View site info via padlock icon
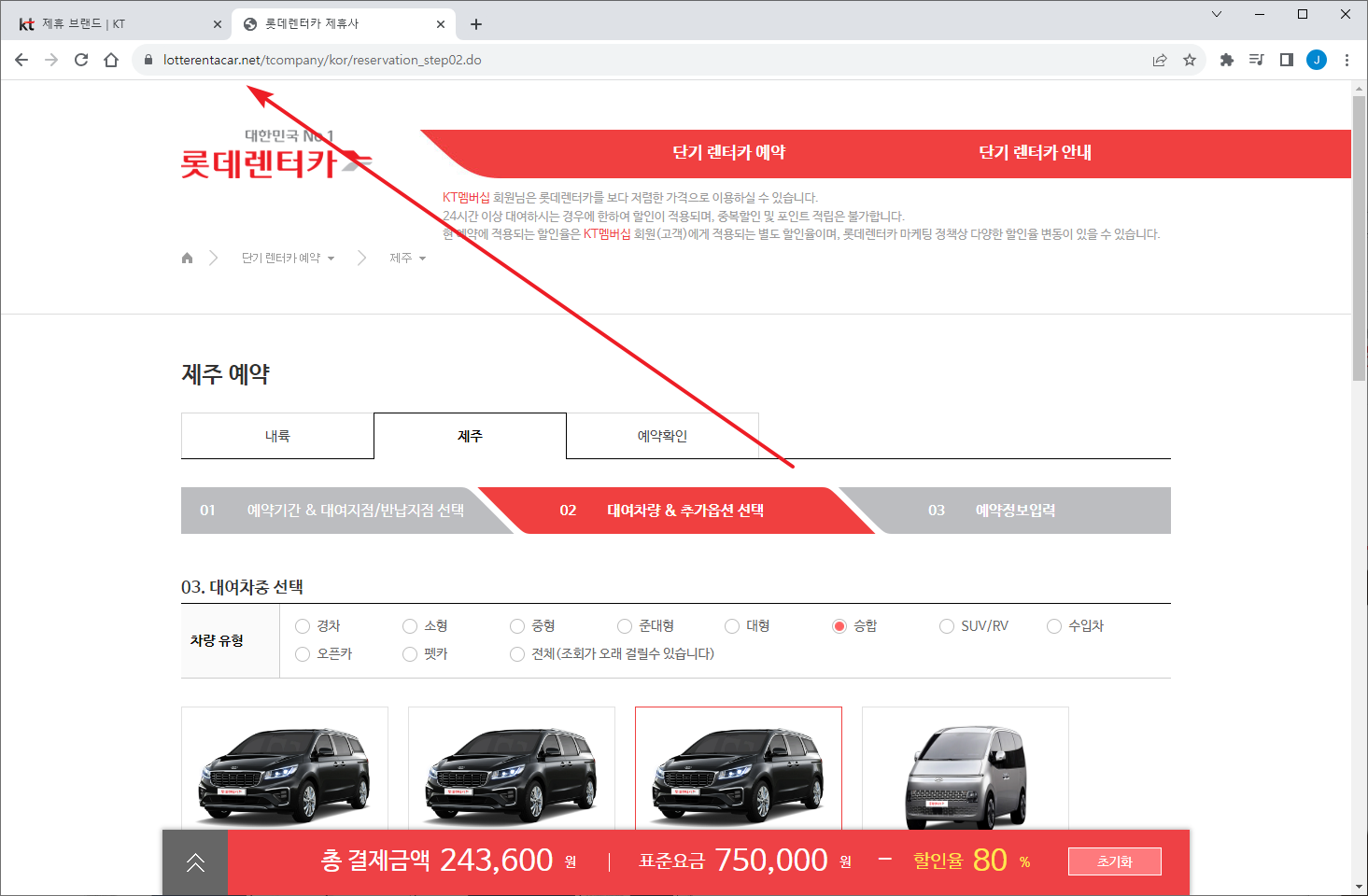This screenshot has height=896, width=1368. (x=148, y=60)
